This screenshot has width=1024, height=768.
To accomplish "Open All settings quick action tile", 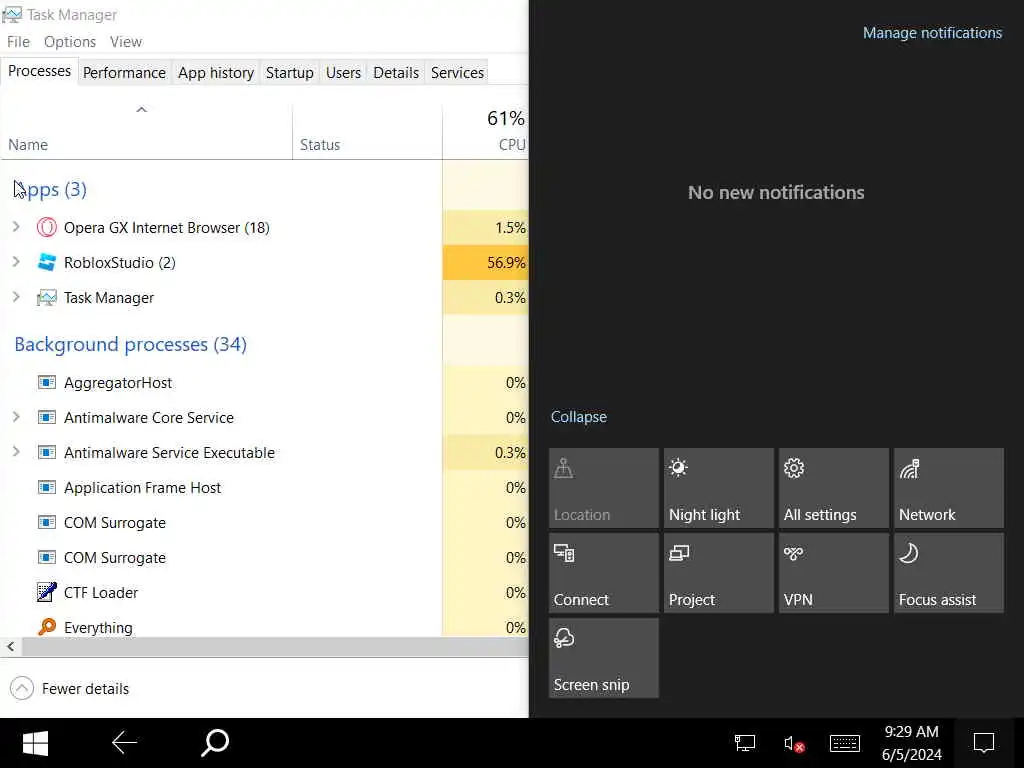I will coord(833,488).
